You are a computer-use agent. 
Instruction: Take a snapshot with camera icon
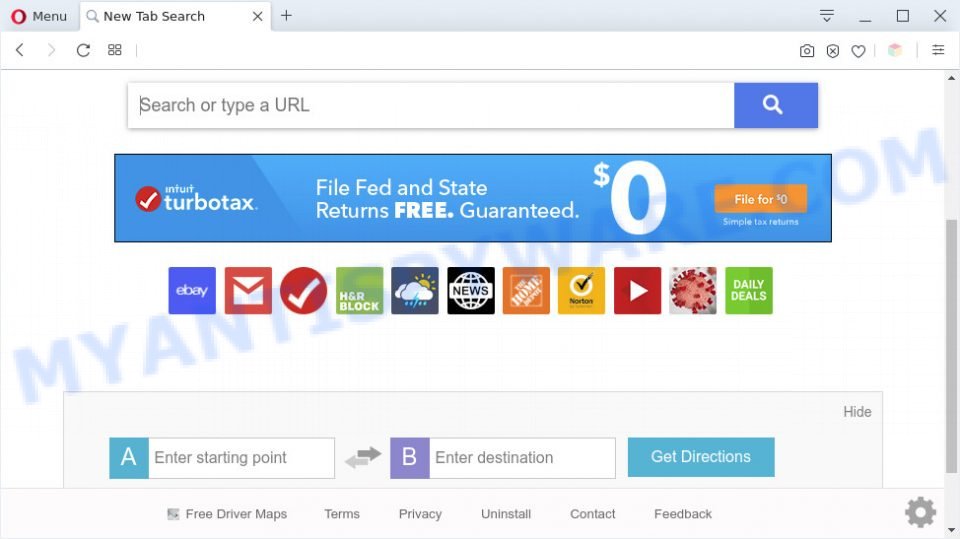[x=807, y=51]
